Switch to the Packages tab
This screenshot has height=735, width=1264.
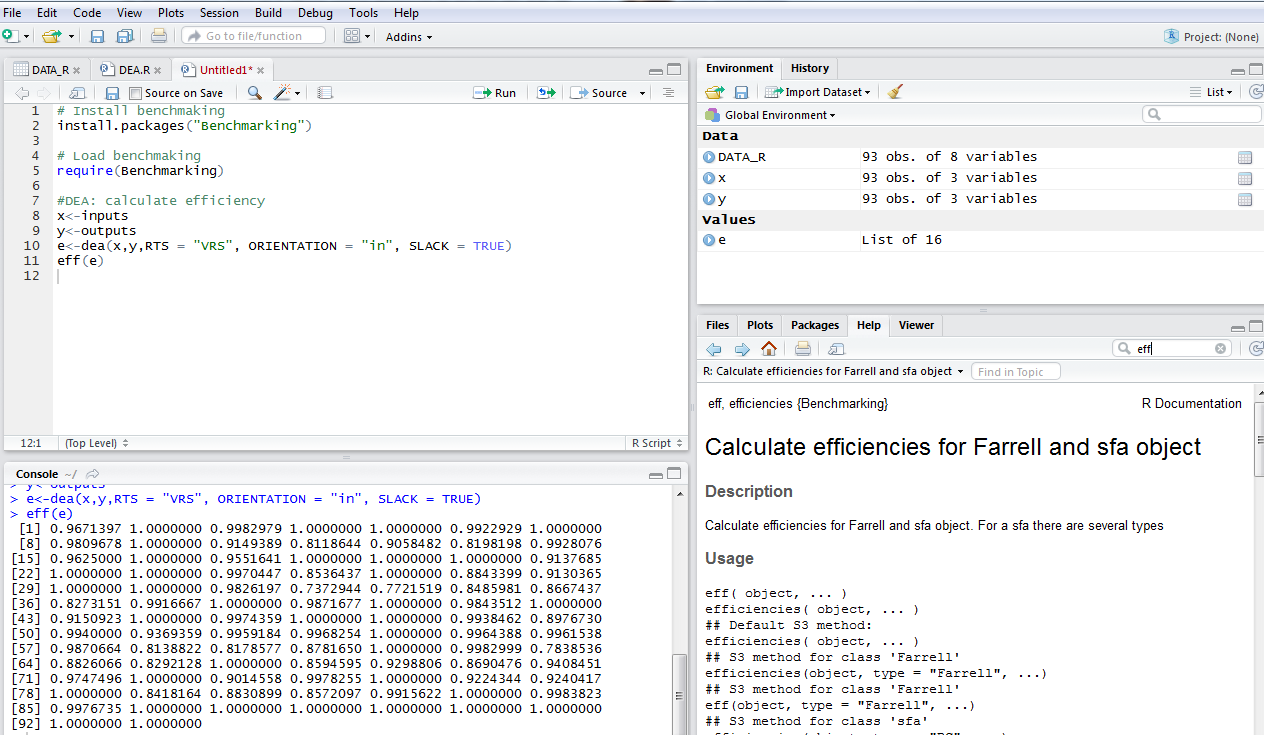point(815,325)
